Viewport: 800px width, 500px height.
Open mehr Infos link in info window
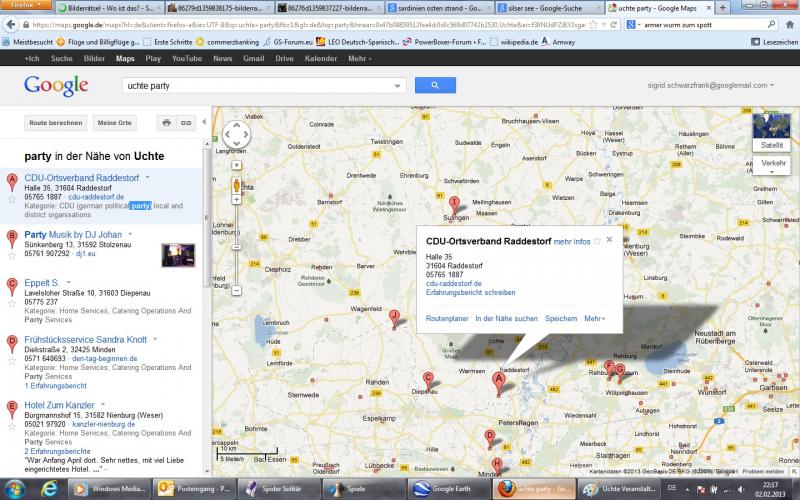point(572,241)
